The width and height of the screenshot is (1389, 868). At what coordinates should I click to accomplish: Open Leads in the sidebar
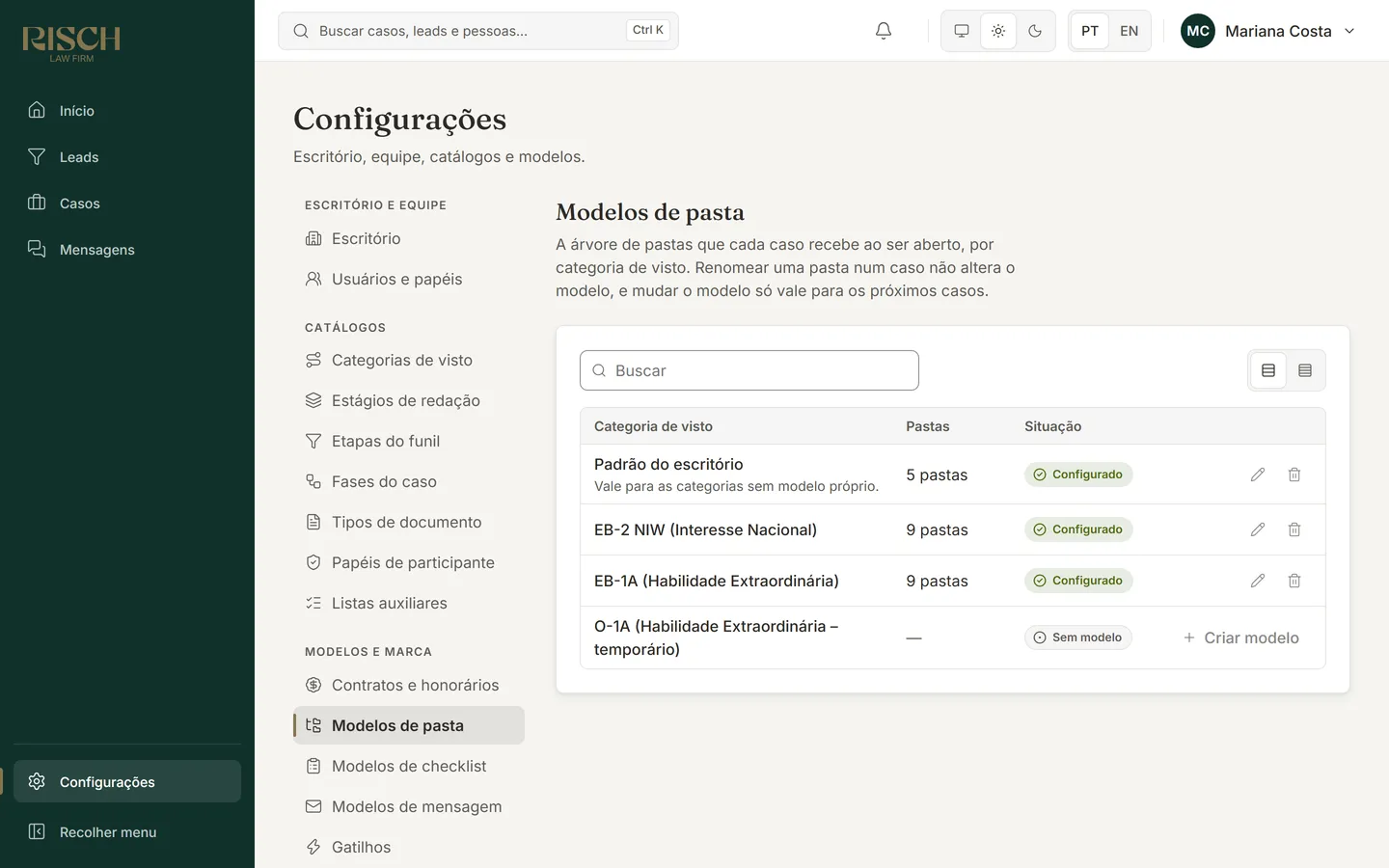pos(127,157)
